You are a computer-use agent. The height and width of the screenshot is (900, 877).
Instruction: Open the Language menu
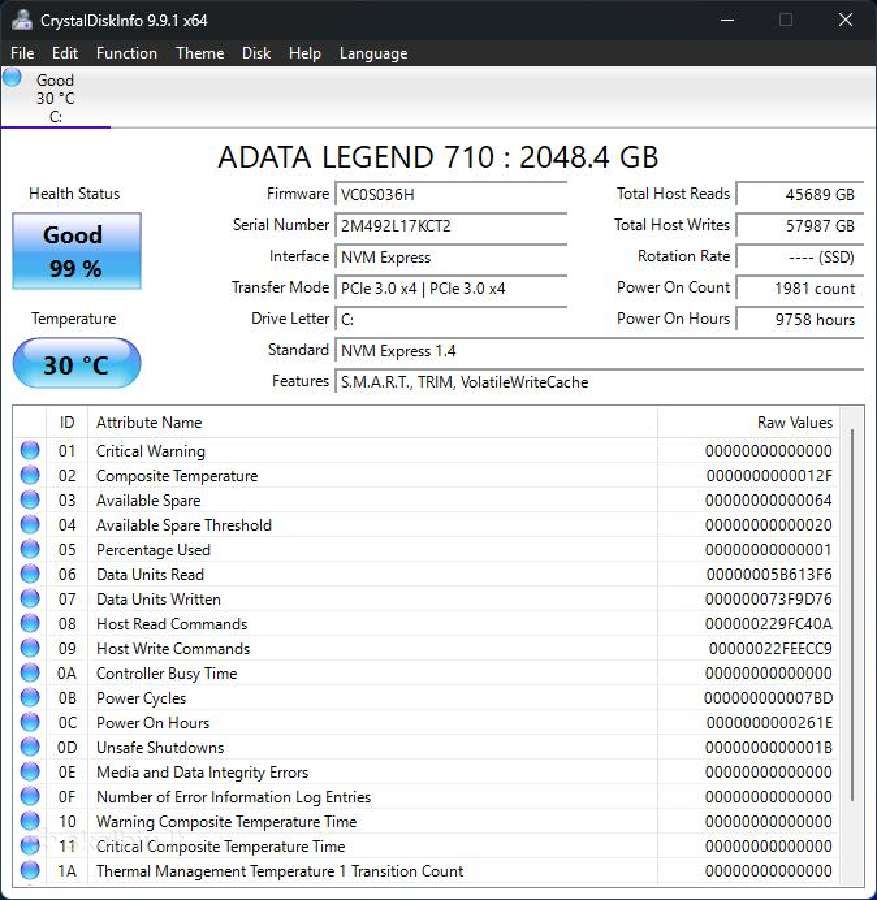(x=373, y=53)
